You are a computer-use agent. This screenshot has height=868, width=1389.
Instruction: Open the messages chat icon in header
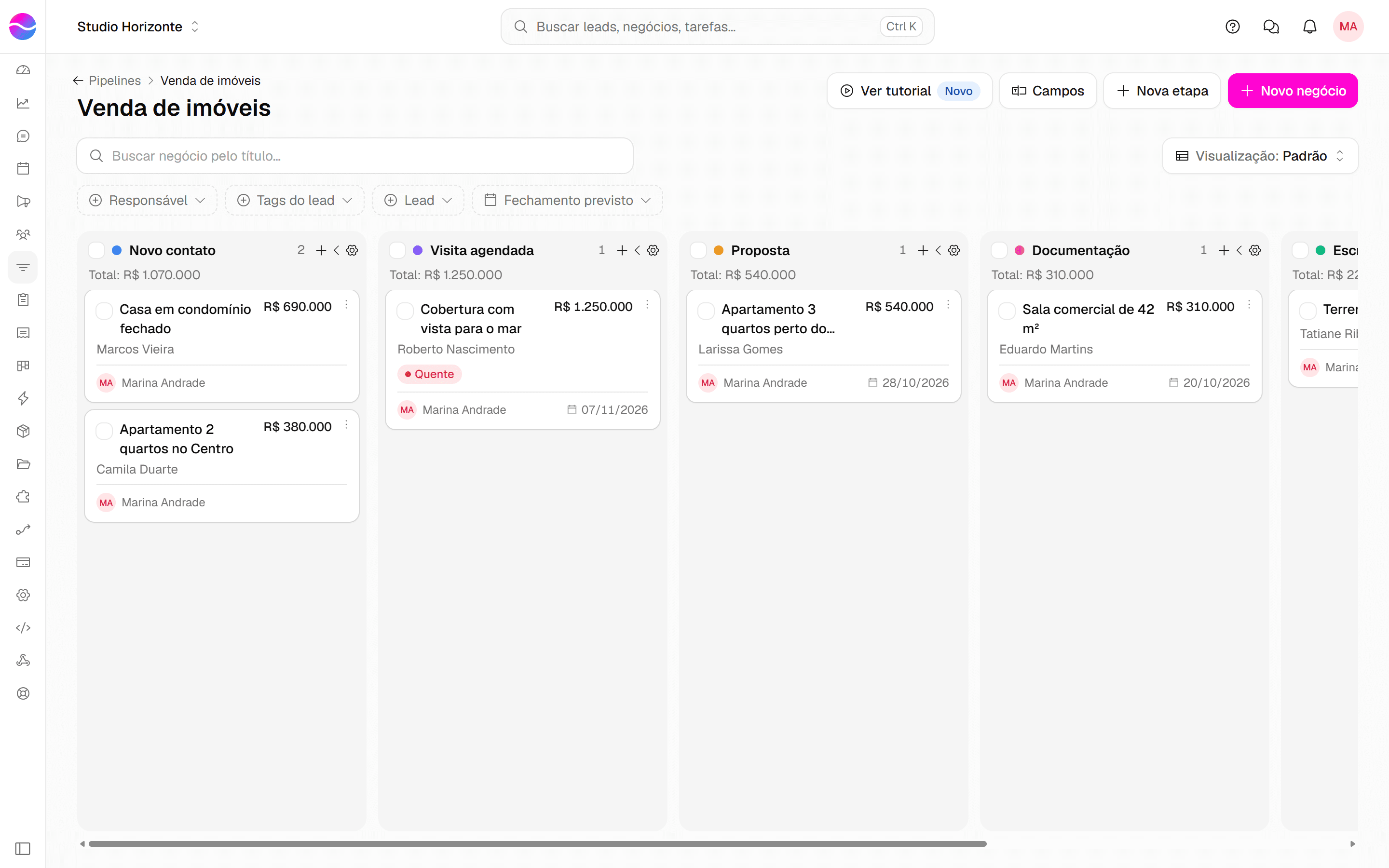pos(1271,27)
